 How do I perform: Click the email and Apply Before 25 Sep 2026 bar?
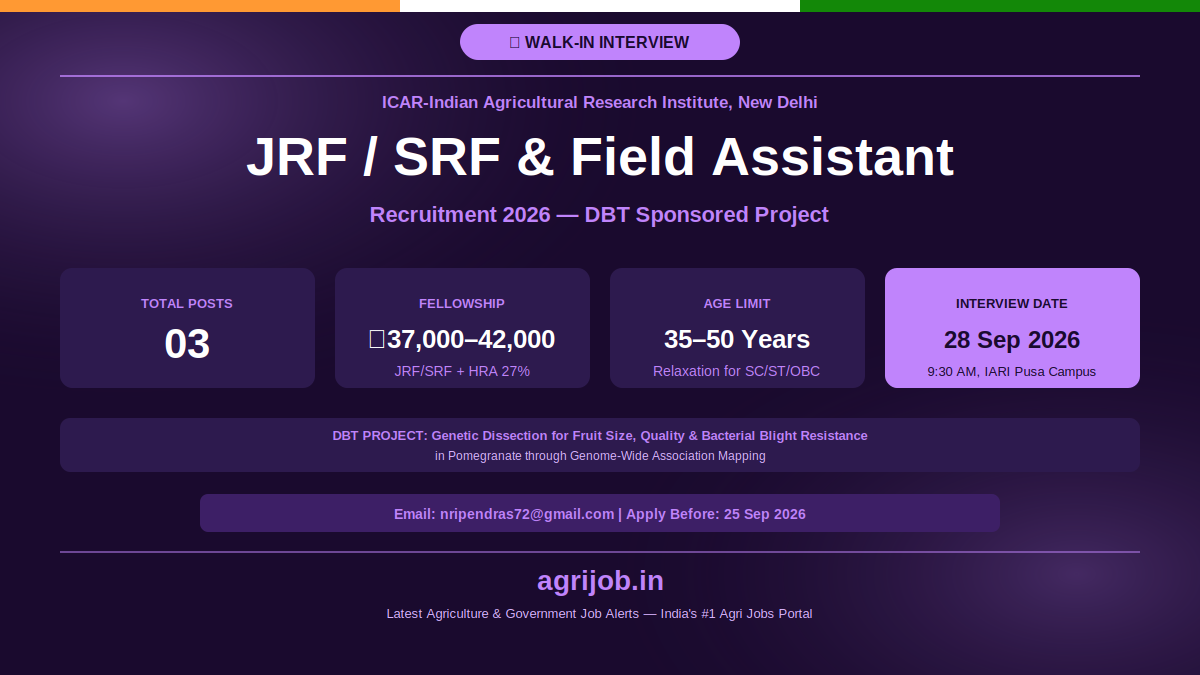[x=600, y=513]
